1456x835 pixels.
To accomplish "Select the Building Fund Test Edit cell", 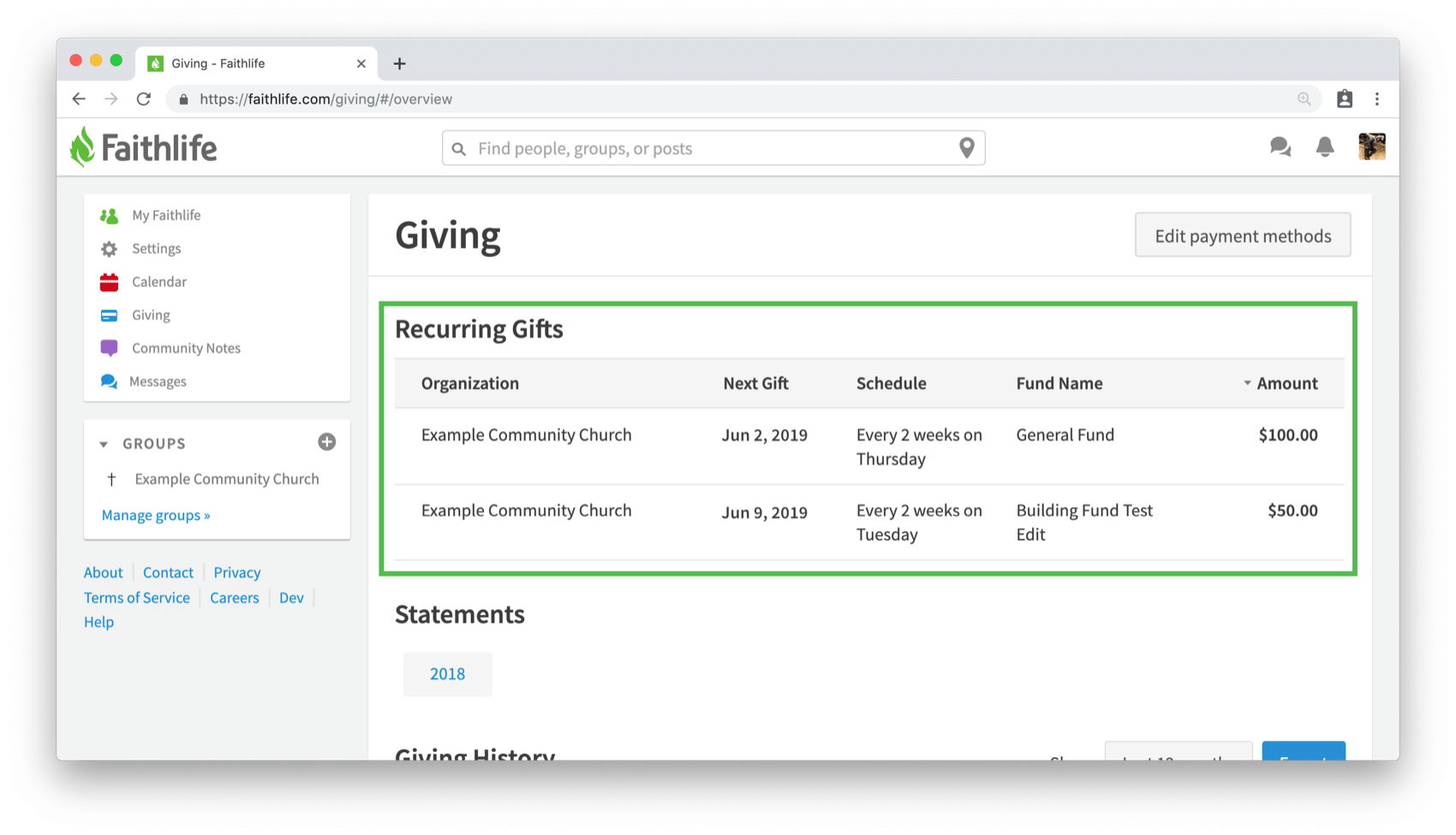I will point(1084,522).
